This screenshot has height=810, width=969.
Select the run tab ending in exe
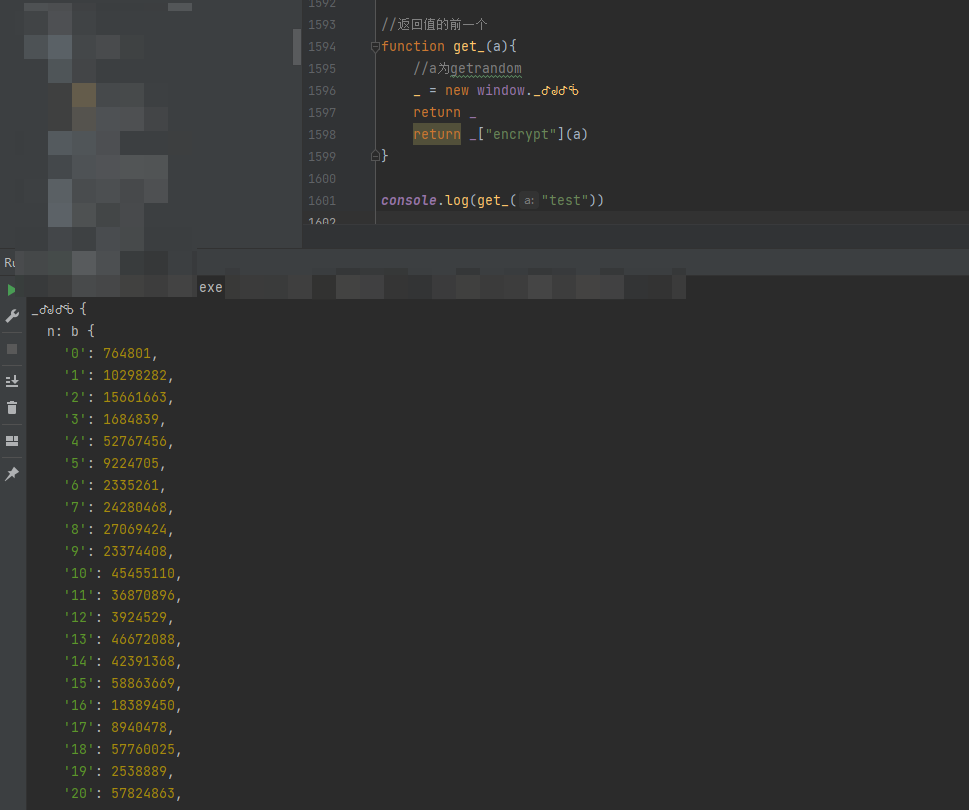click(210, 288)
